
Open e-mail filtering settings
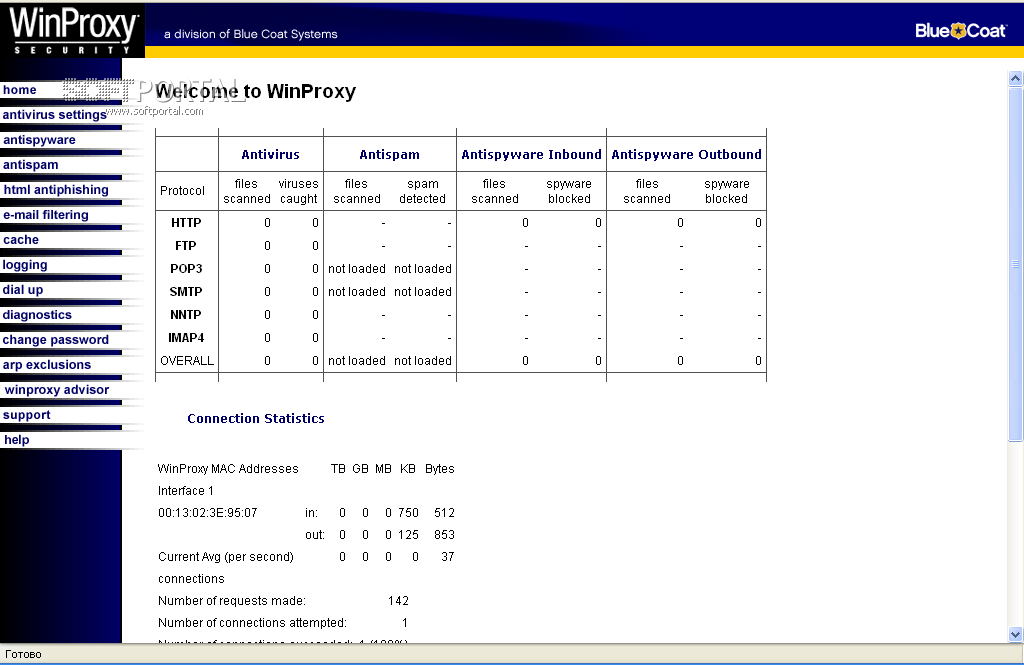46,215
